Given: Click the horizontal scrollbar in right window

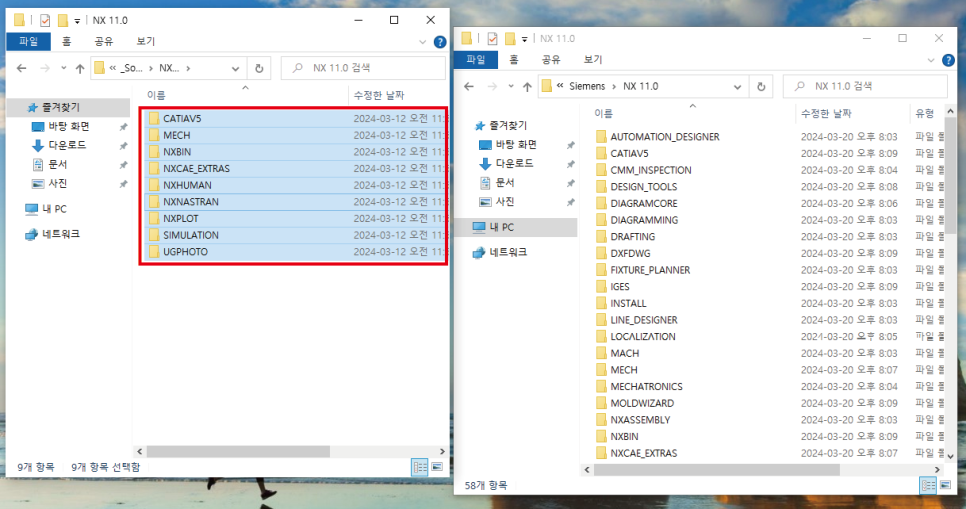Looking at the screenshot, I should pos(716,470).
